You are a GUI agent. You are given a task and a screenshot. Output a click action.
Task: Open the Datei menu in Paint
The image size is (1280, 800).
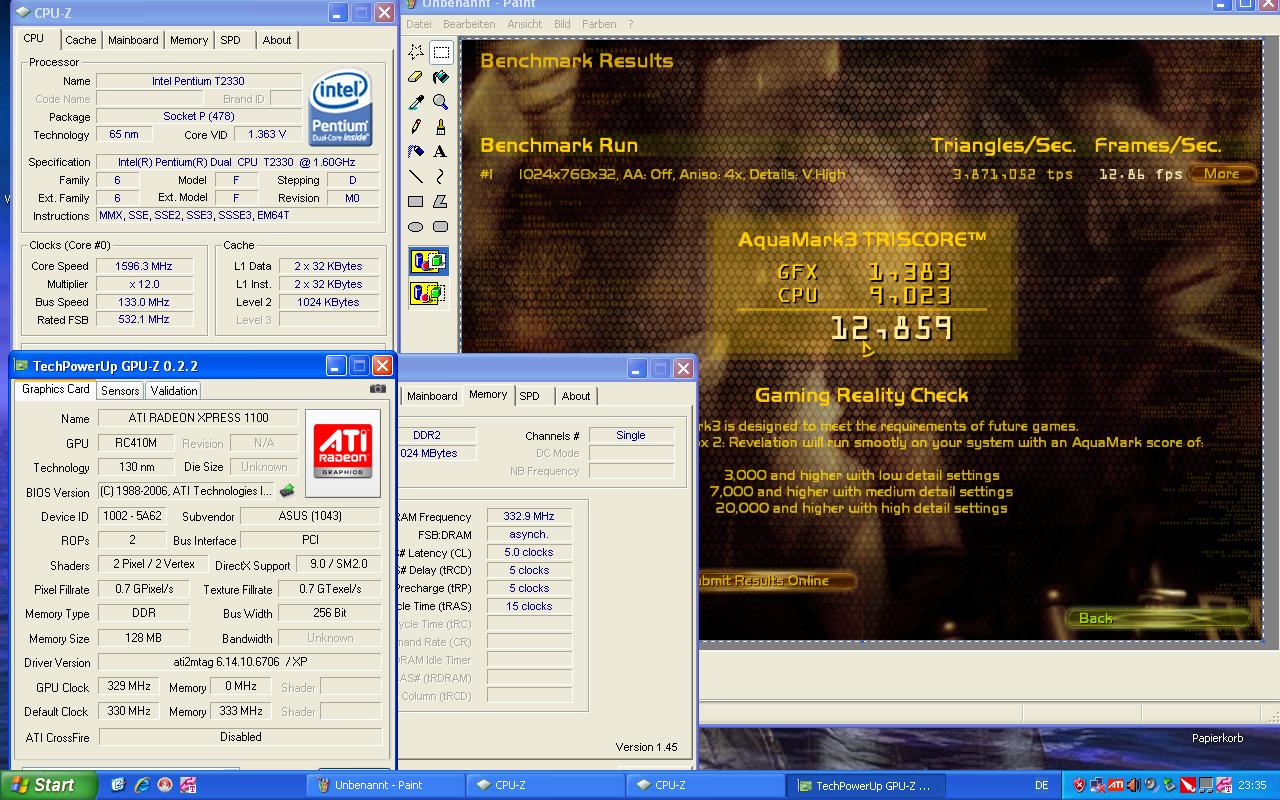point(419,24)
